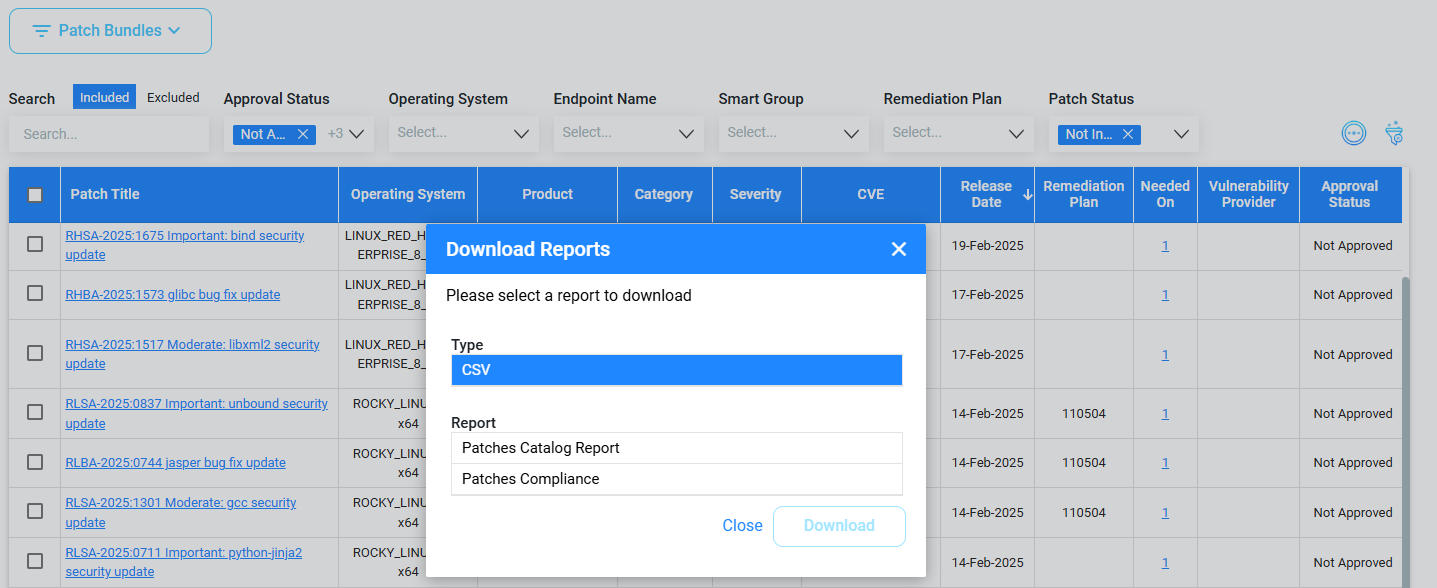Click Remediation Plan 110504 in jasper row
Image resolution: width=1437 pixels, height=588 pixels.
pos(1084,463)
